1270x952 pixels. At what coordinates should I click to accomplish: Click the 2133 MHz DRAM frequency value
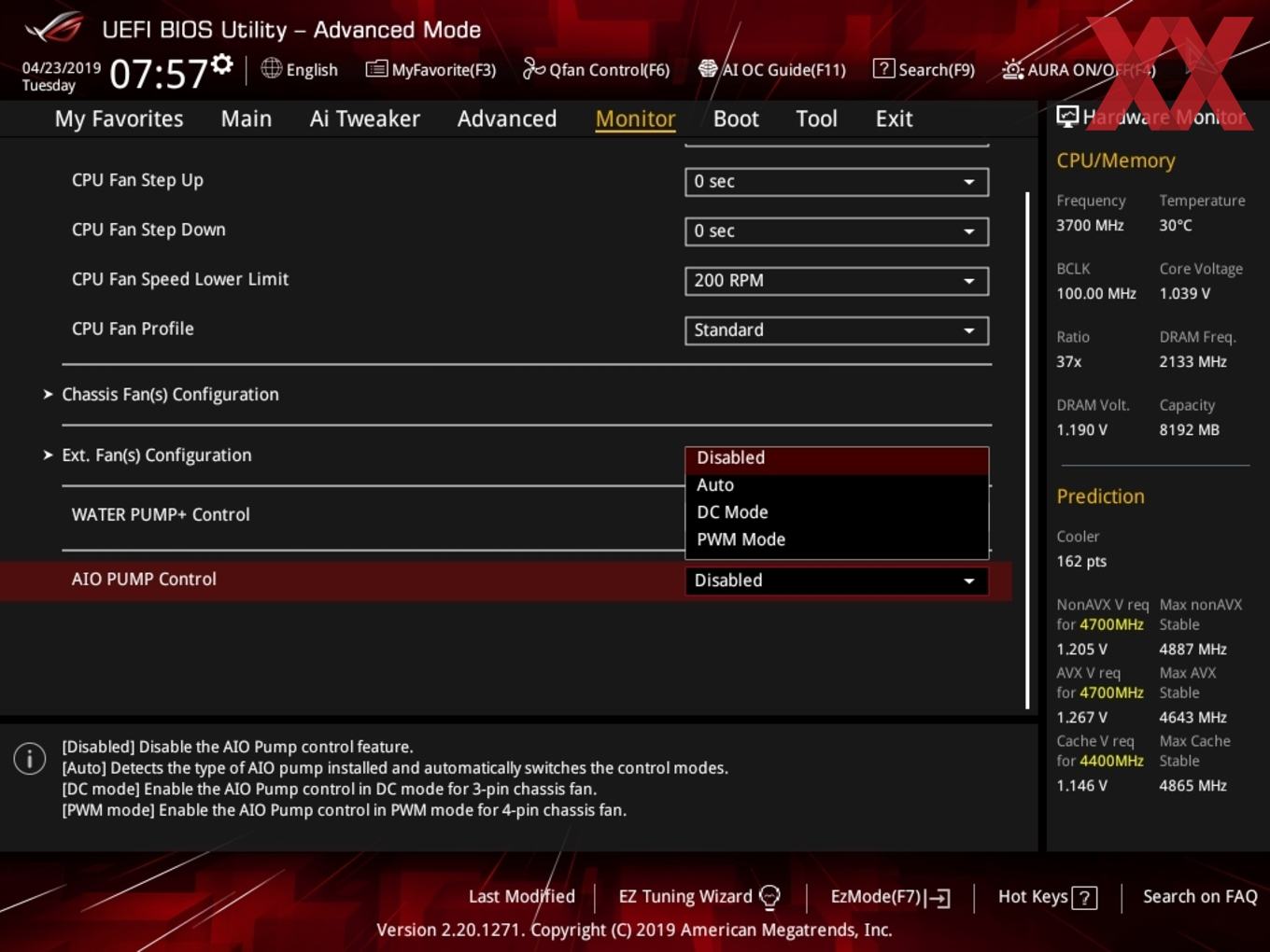point(1192,361)
